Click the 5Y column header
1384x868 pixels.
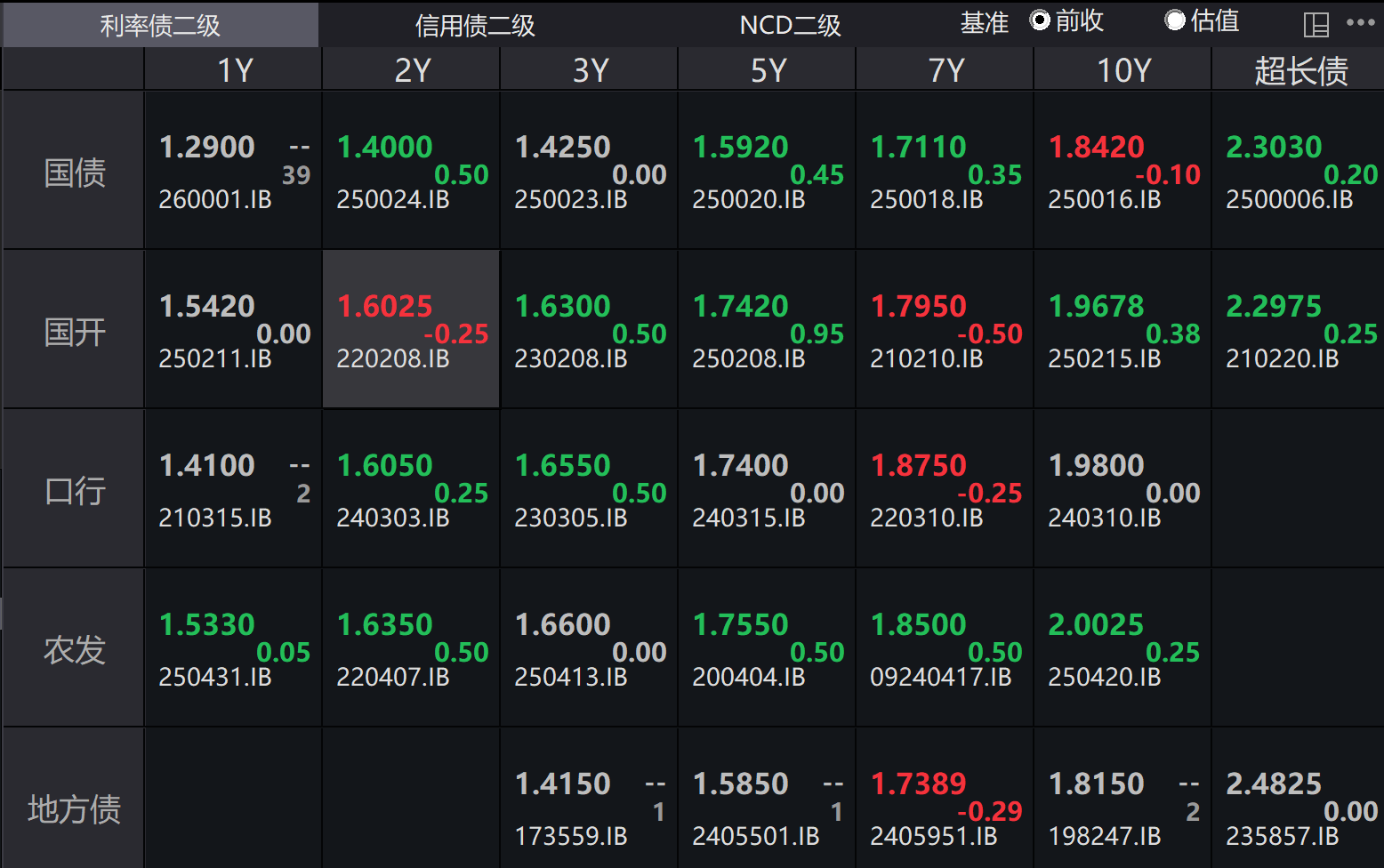(767, 70)
